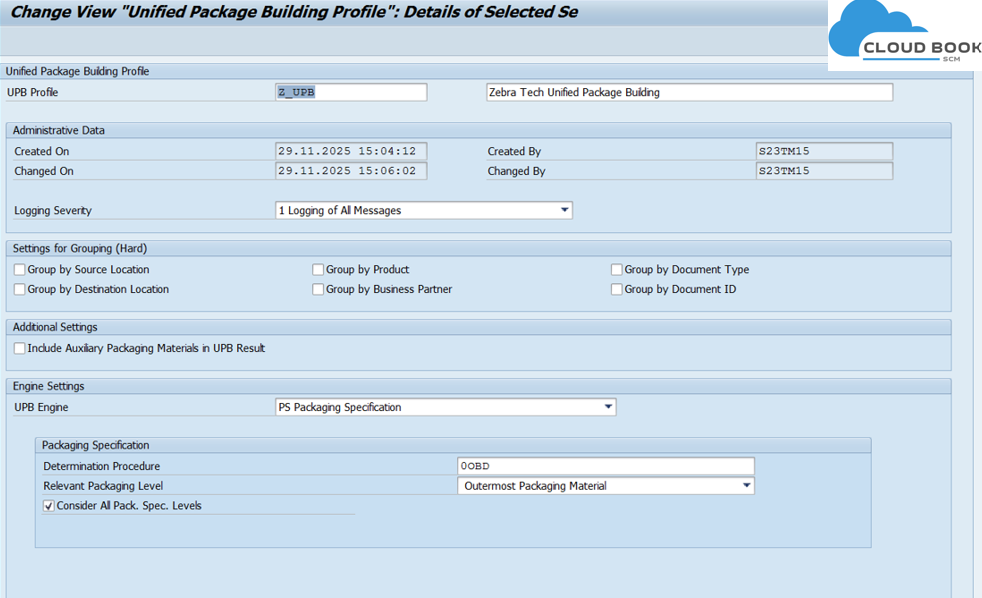Screen dimensions: 982x598
Task: Select the Group by Document ID checkbox
Action: (x=617, y=290)
